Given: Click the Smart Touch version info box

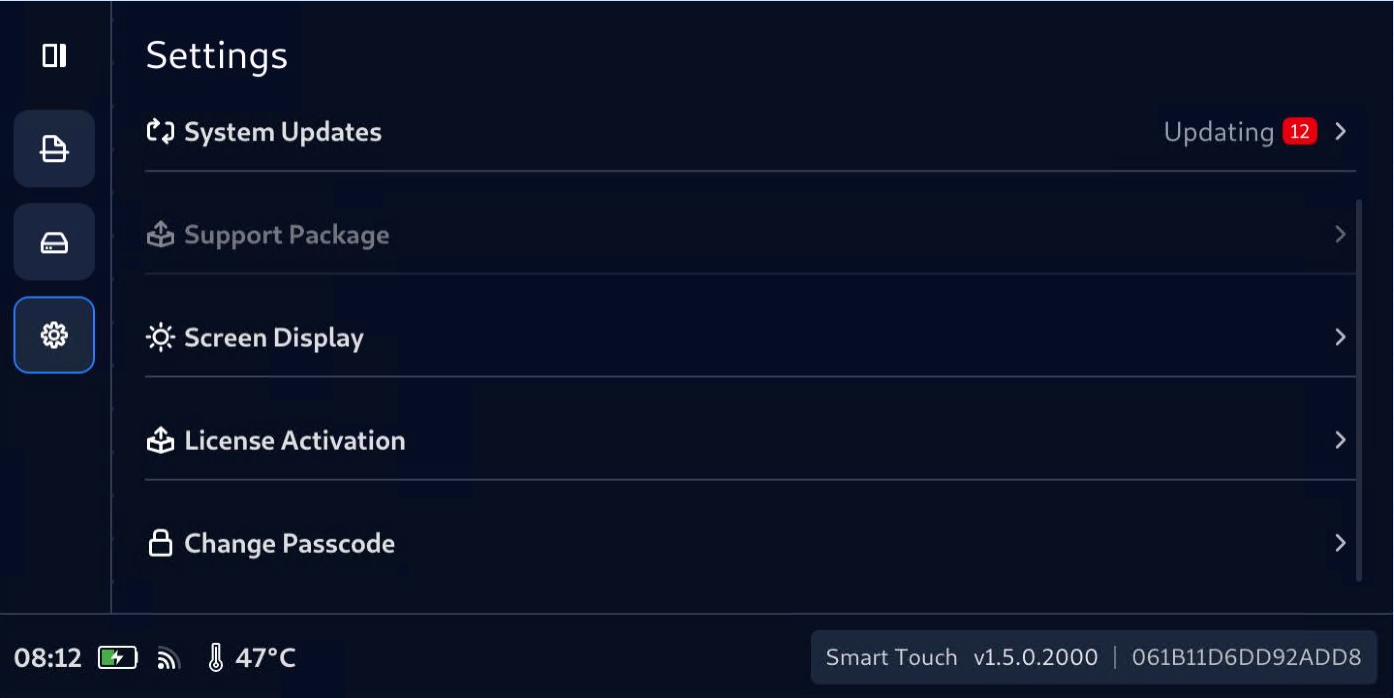Looking at the screenshot, I should (1093, 658).
